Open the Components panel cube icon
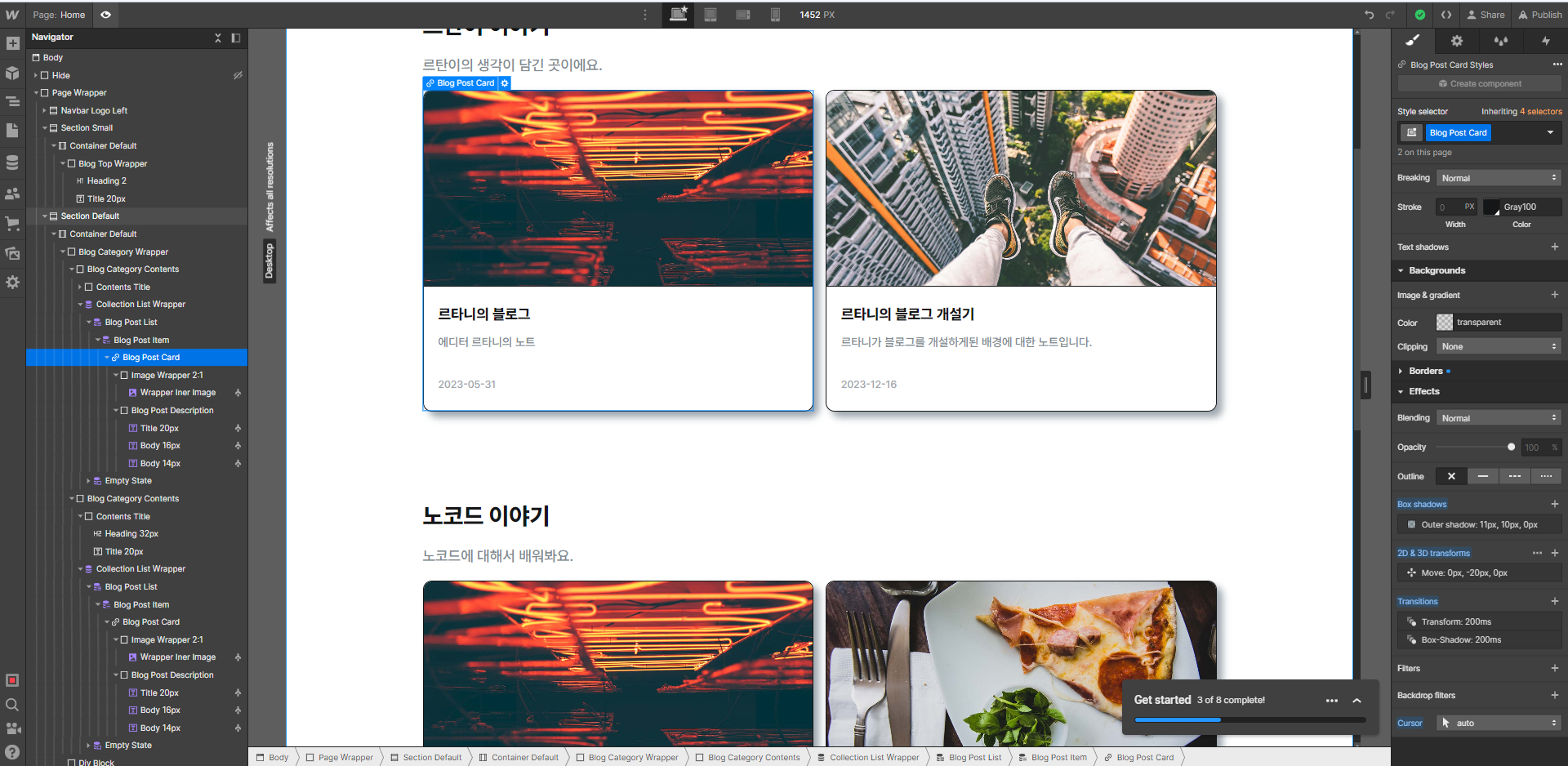 pos(12,73)
